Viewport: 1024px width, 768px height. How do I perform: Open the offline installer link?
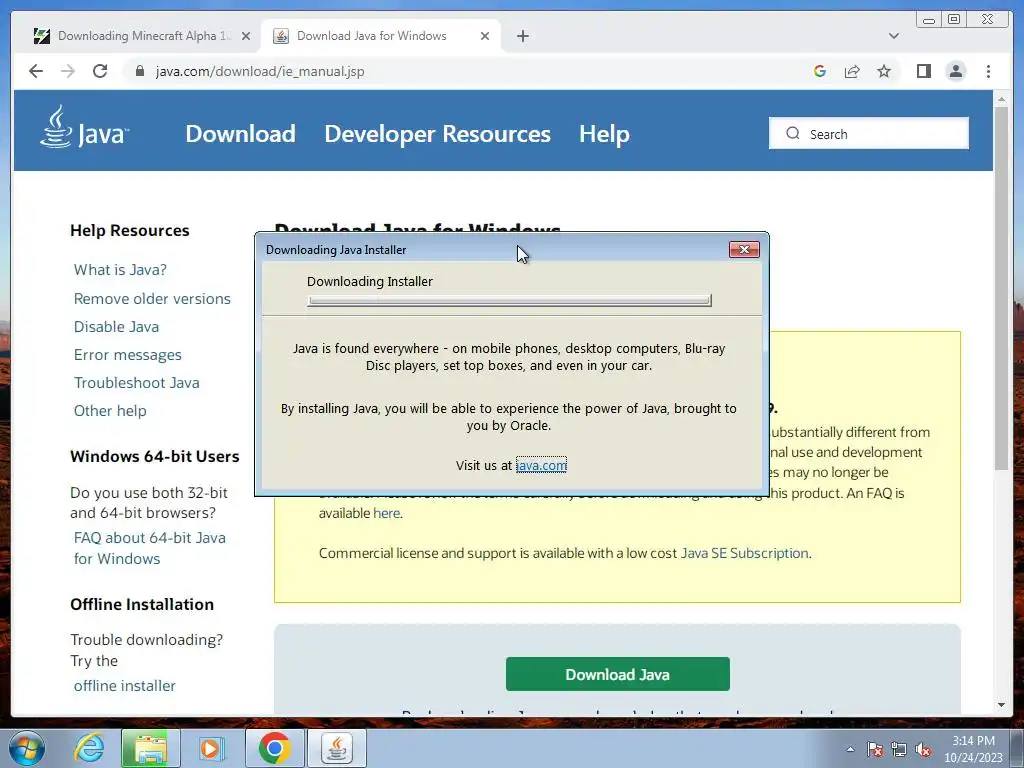125,686
